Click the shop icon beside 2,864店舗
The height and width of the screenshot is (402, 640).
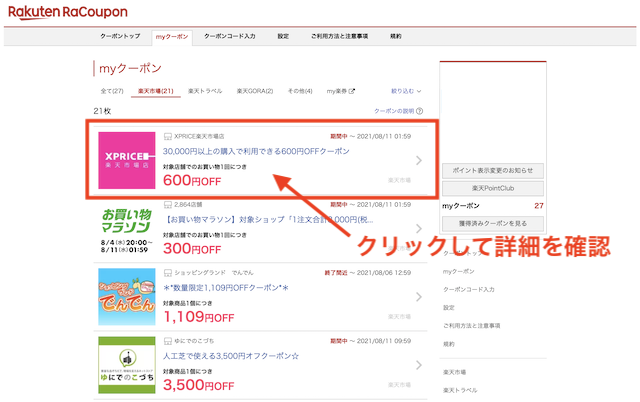pos(167,204)
